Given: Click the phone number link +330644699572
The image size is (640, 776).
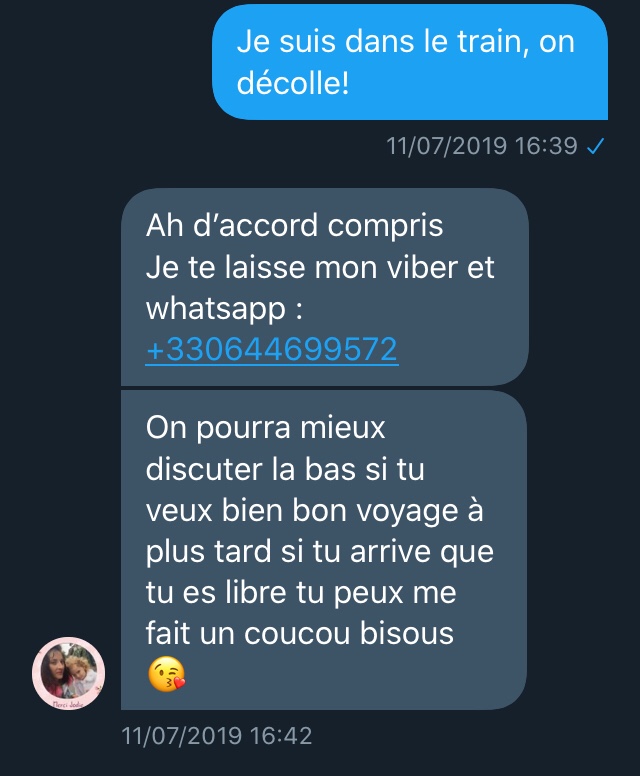Looking at the screenshot, I should click(272, 349).
